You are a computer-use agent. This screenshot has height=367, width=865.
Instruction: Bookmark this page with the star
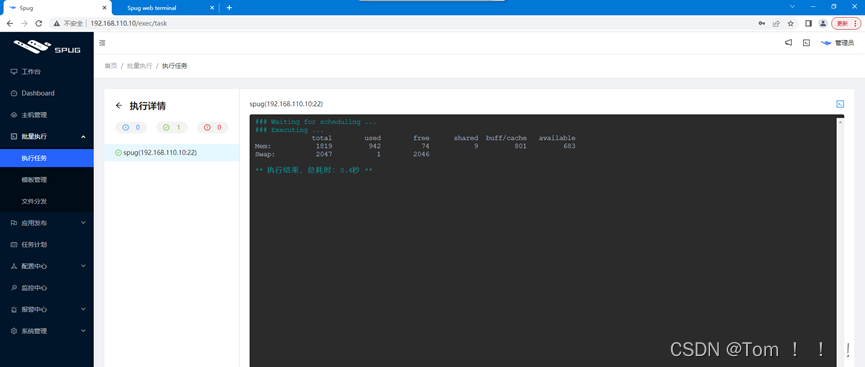point(791,23)
